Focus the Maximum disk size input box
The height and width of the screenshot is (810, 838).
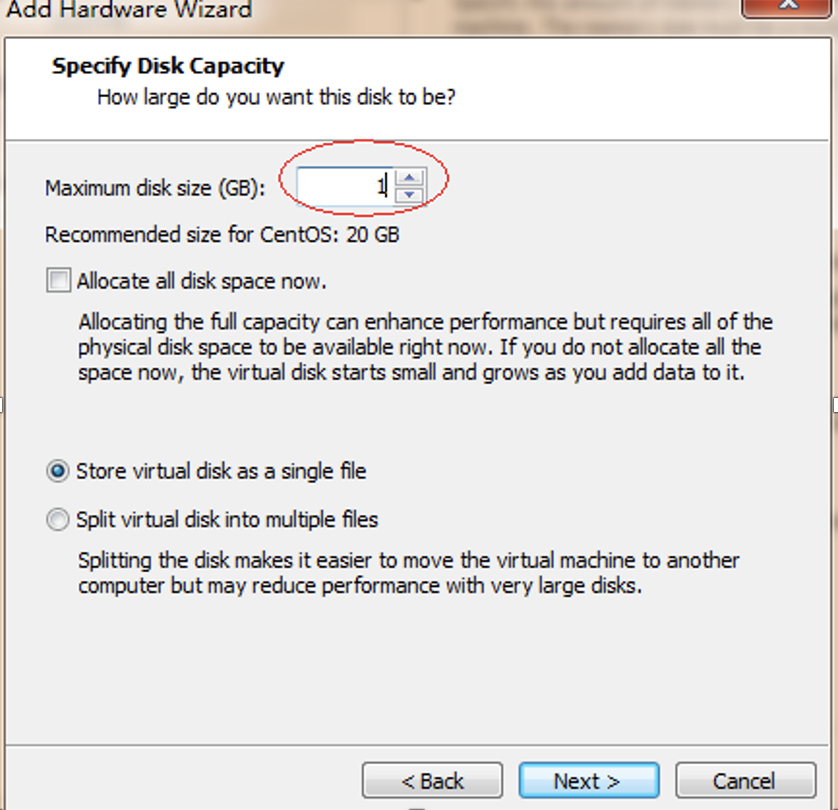(x=345, y=186)
